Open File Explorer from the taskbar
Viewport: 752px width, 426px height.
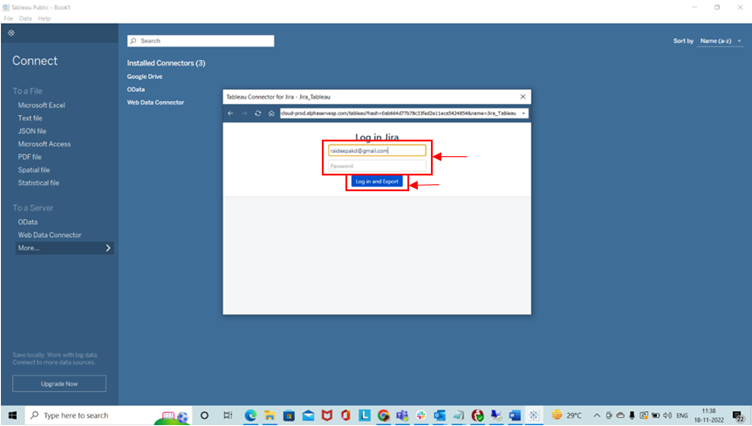click(x=270, y=415)
